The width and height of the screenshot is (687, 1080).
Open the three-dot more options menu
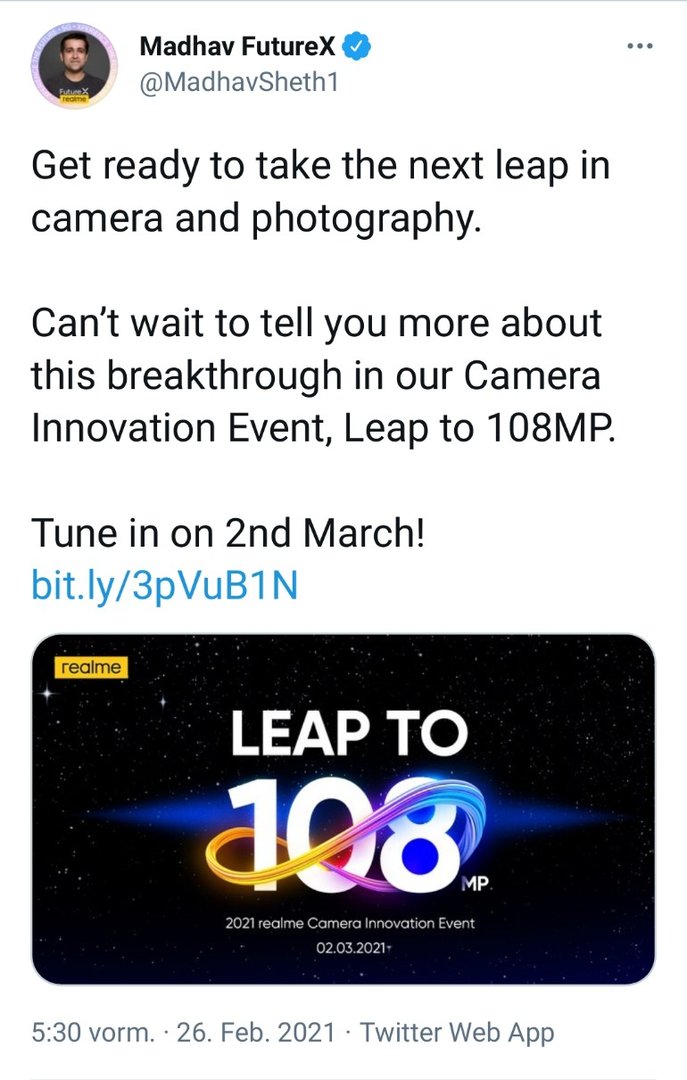639,46
